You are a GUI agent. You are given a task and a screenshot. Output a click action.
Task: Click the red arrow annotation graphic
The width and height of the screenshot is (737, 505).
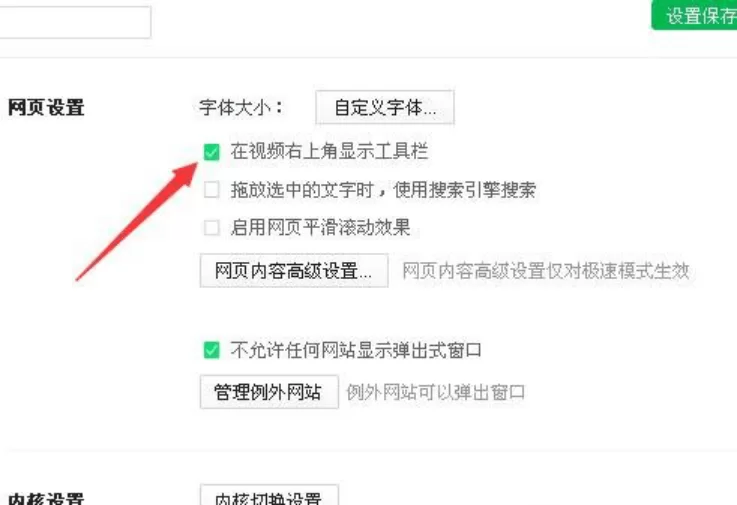click(137, 221)
